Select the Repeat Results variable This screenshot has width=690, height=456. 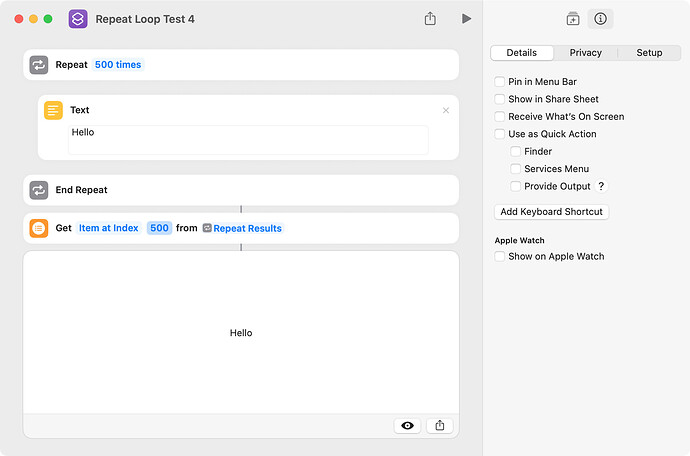click(243, 228)
